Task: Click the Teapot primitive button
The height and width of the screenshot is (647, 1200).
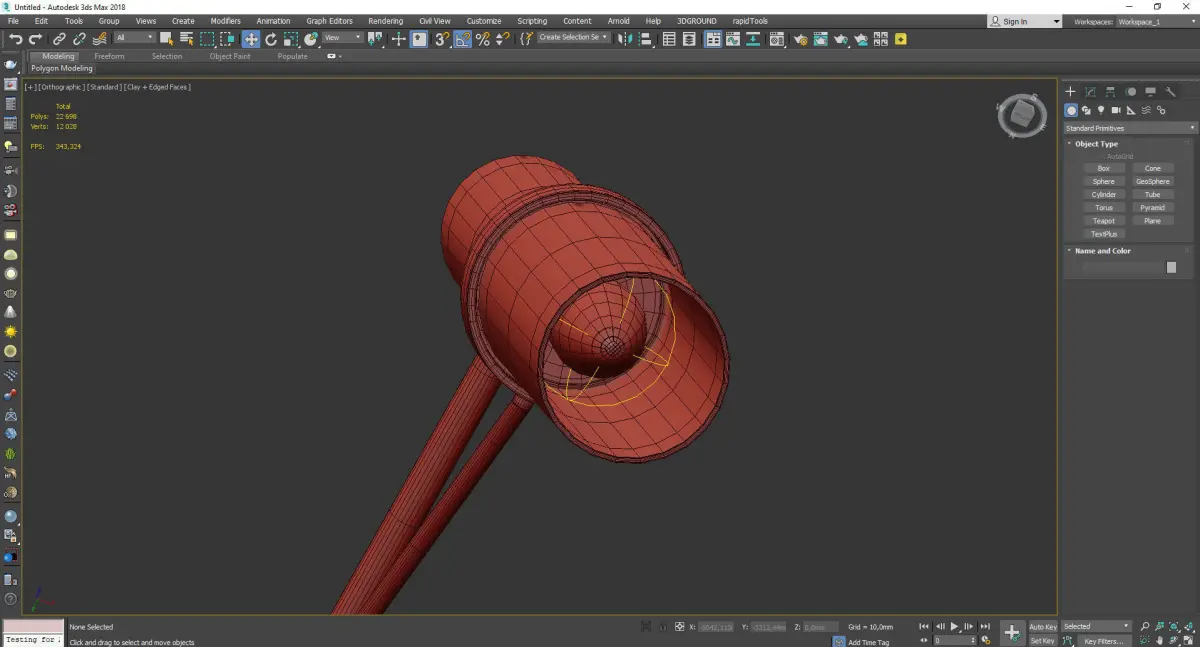Action: tap(1103, 221)
